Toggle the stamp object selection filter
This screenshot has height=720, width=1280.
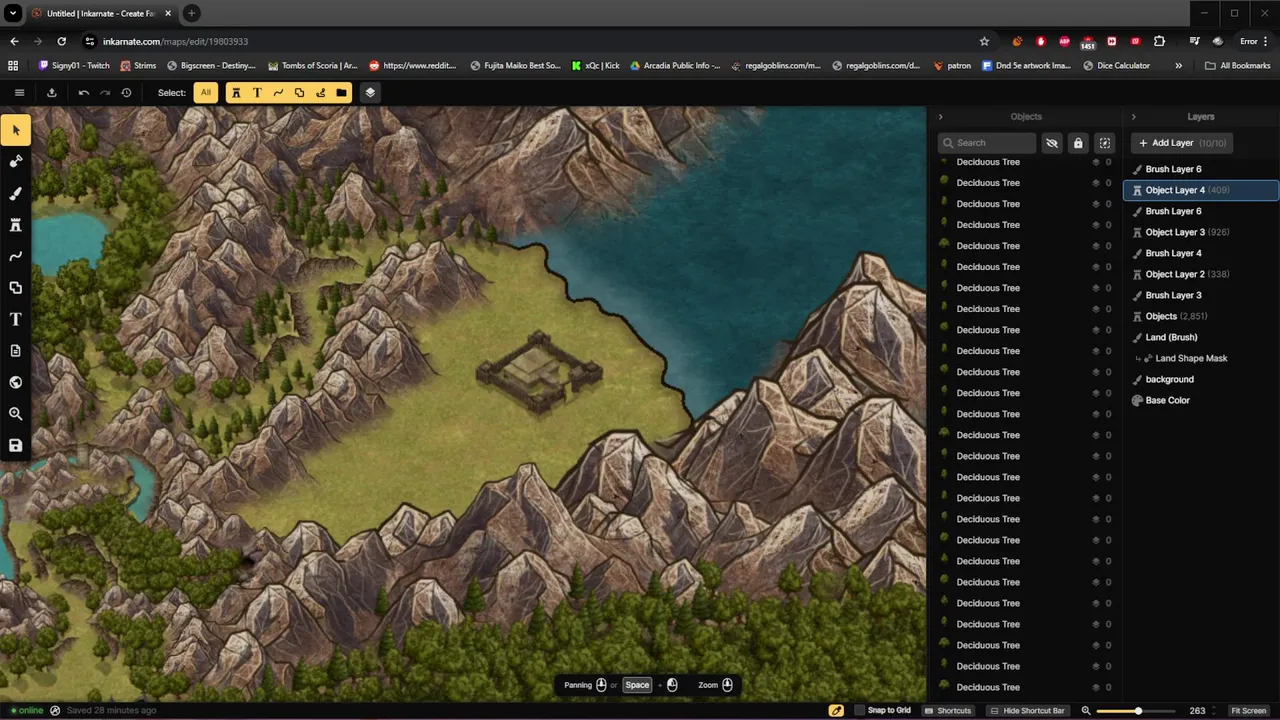(x=236, y=92)
